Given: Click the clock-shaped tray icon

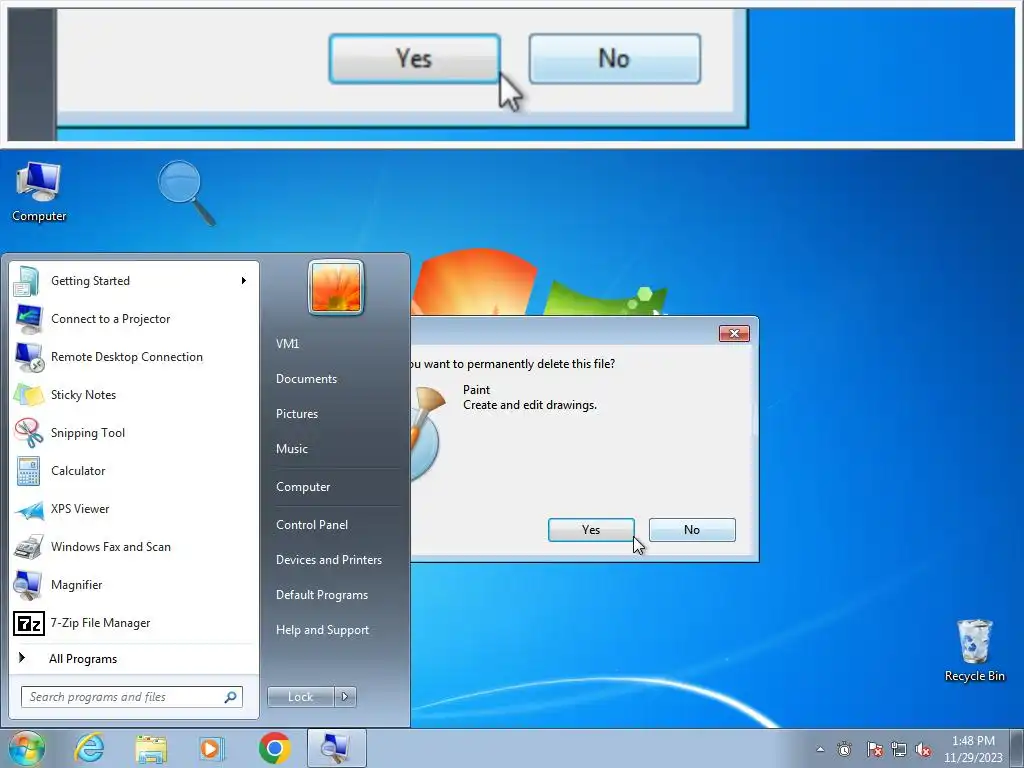Looking at the screenshot, I should pos(844,750).
